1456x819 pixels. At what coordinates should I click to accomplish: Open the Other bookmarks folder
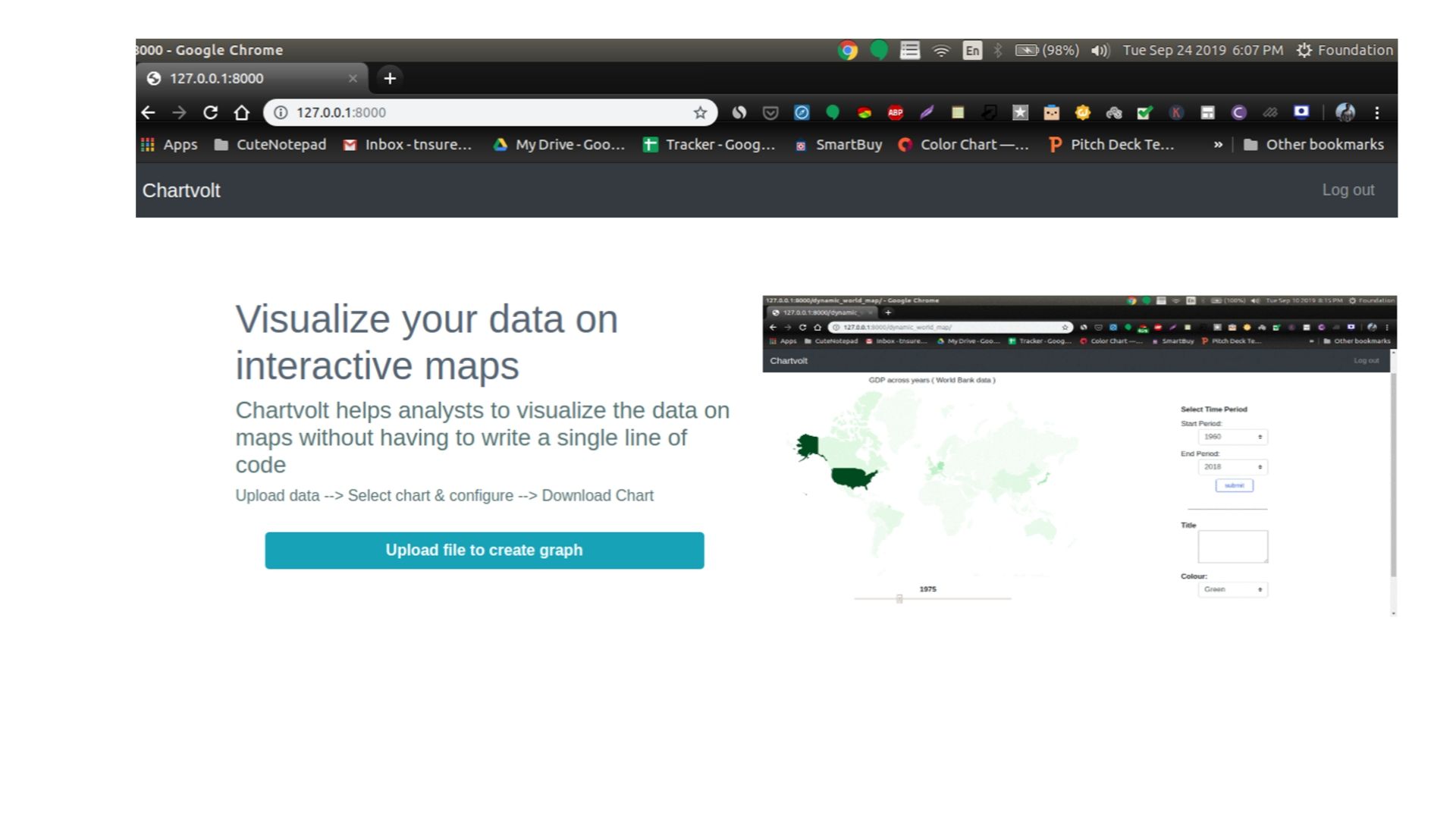pos(1314,145)
